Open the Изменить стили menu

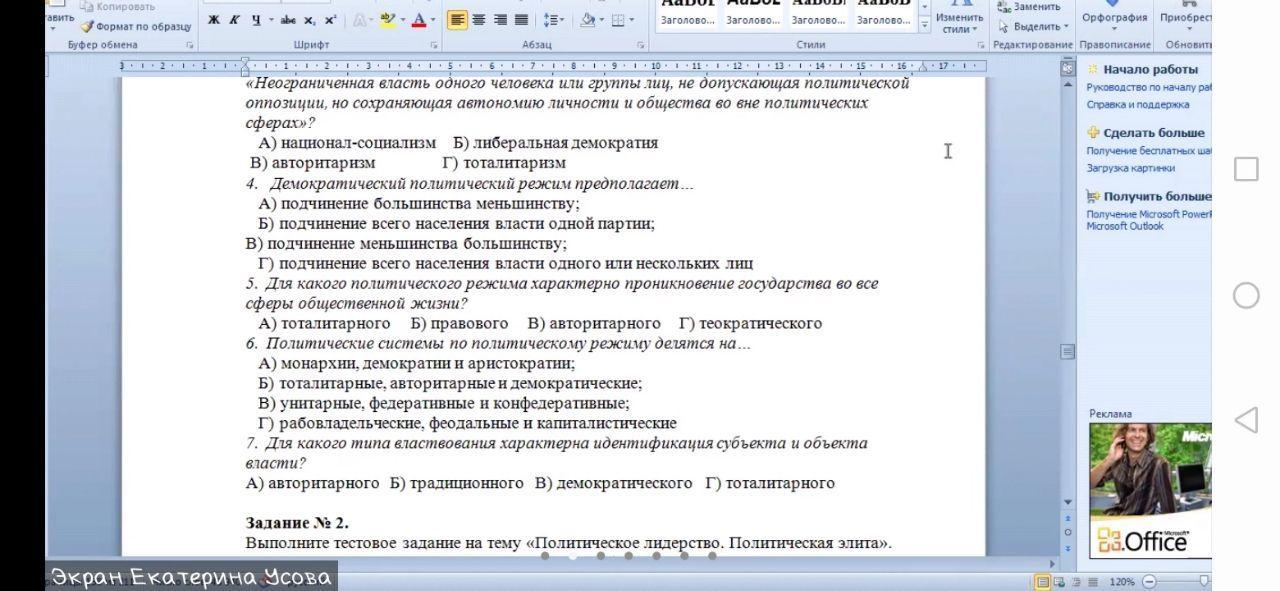[960, 18]
